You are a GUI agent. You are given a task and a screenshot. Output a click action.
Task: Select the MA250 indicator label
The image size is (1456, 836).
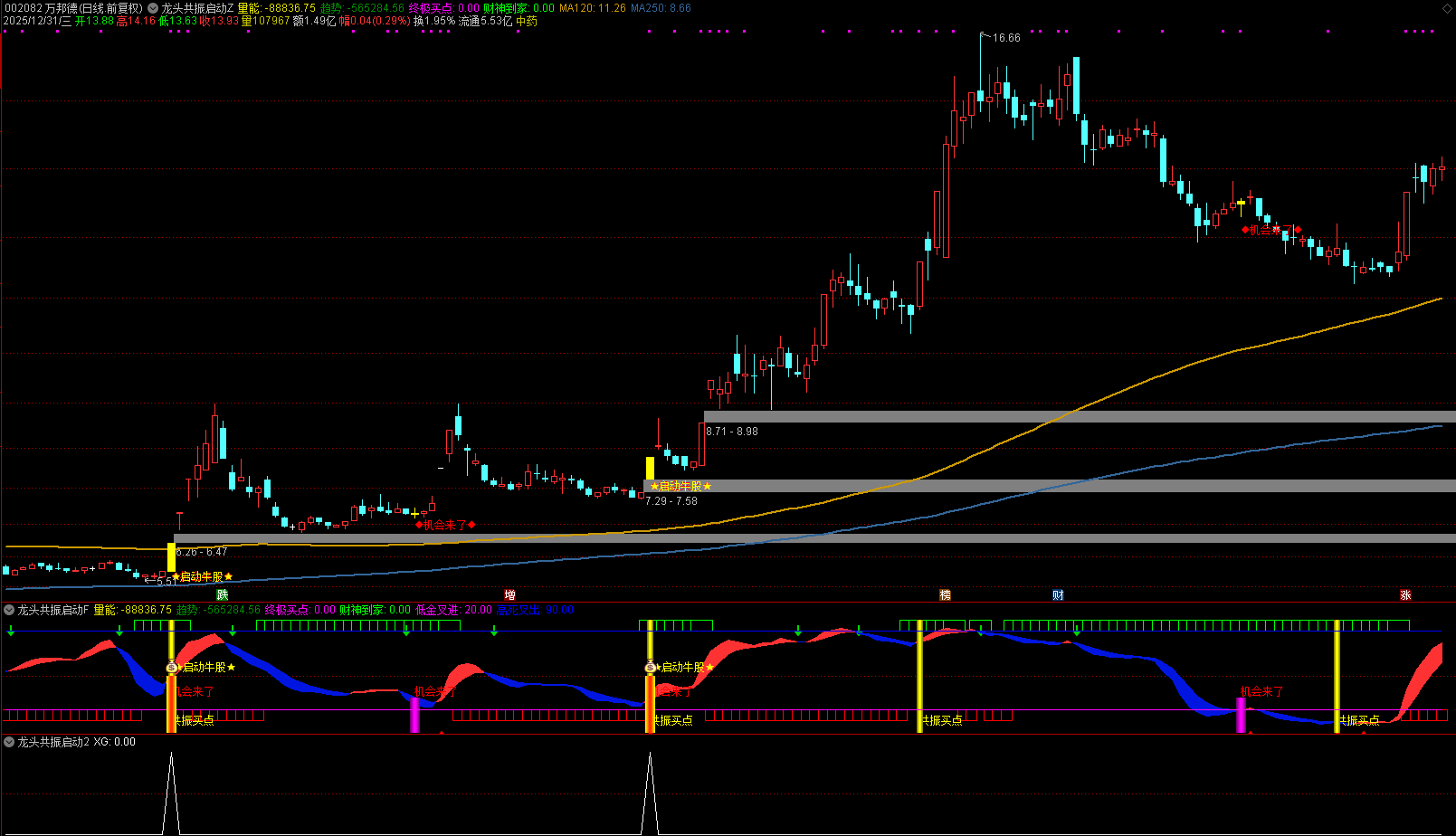point(661,8)
